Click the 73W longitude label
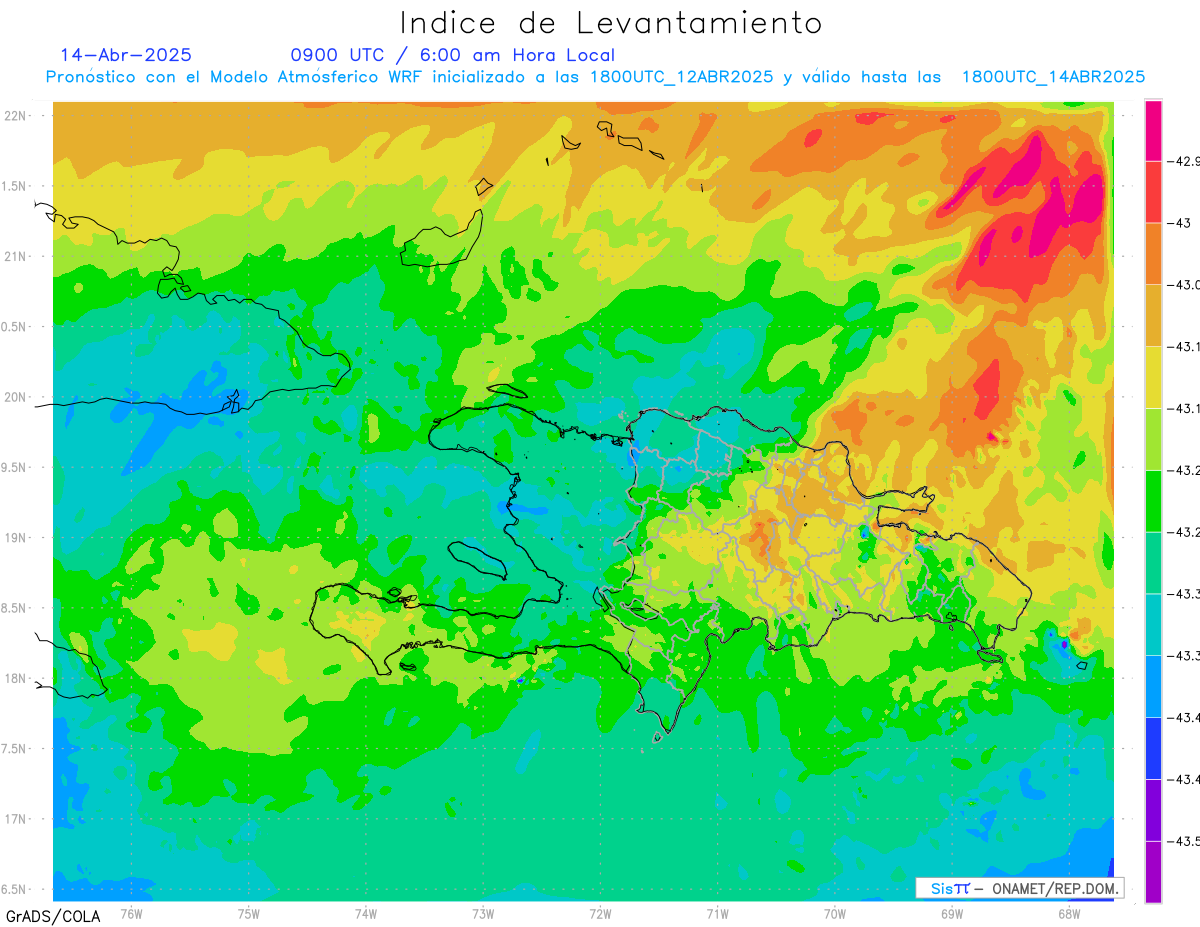Image resolution: width=1200 pixels, height=927 pixels. tap(483, 914)
